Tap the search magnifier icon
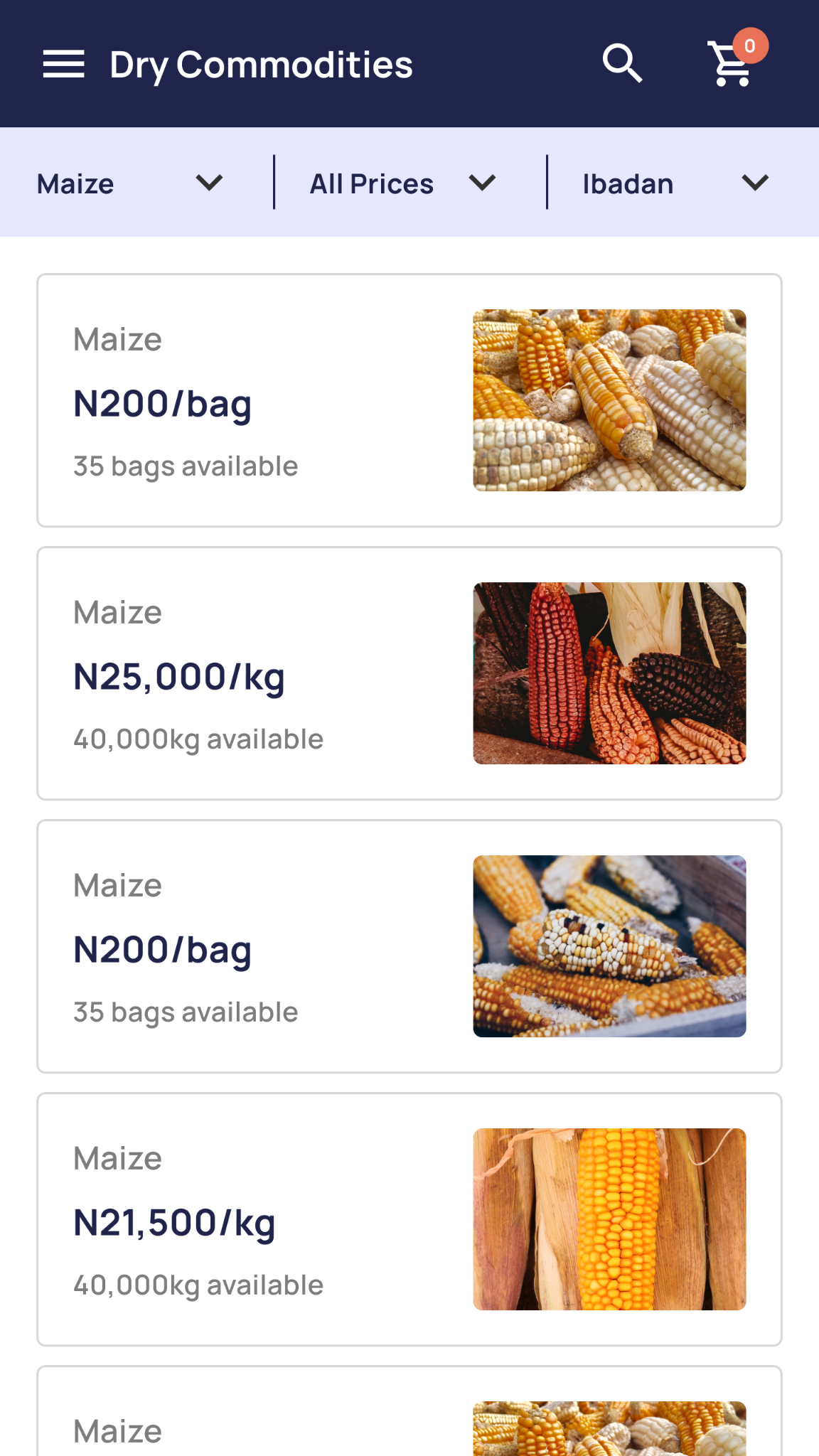This screenshot has height=1456, width=819. 623,64
